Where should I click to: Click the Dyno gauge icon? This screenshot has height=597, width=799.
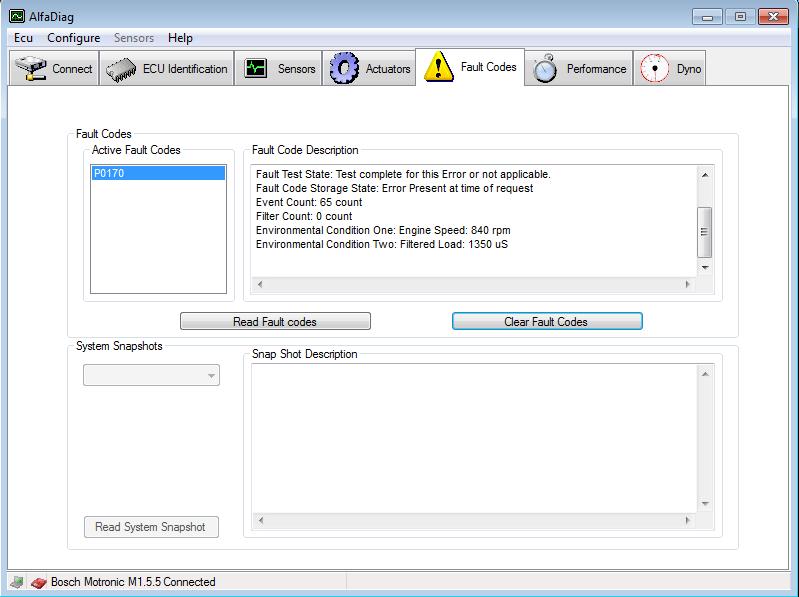(x=654, y=68)
